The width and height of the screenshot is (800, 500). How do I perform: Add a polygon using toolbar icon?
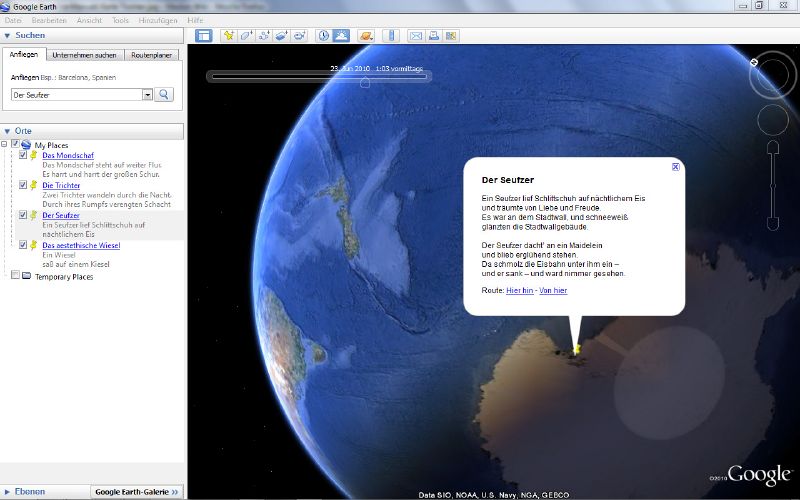[x=246, y=36]
